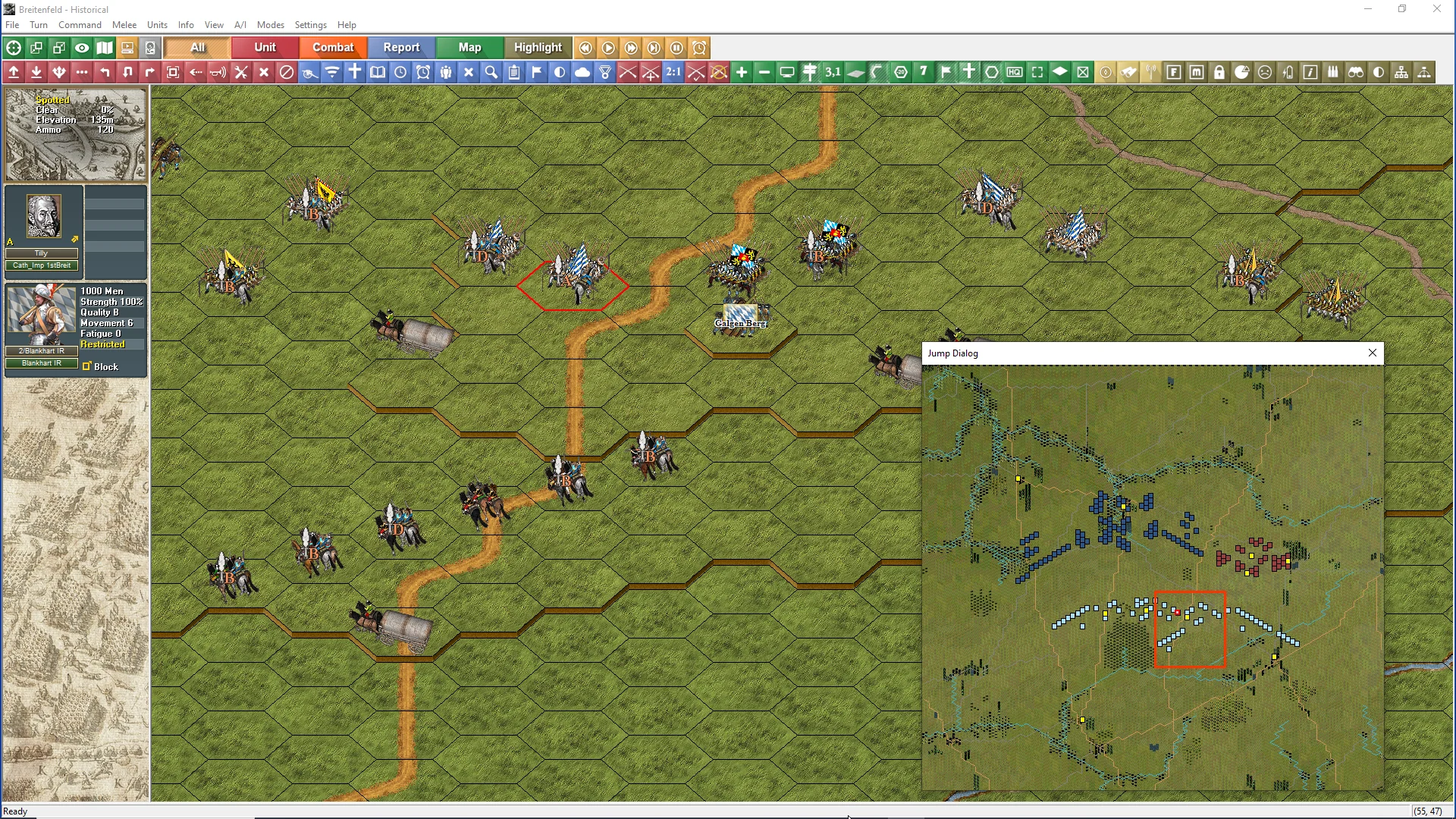Click the weather cloud toolbar icon
This screenshot has width=1456, height=819.
[582, 73]
